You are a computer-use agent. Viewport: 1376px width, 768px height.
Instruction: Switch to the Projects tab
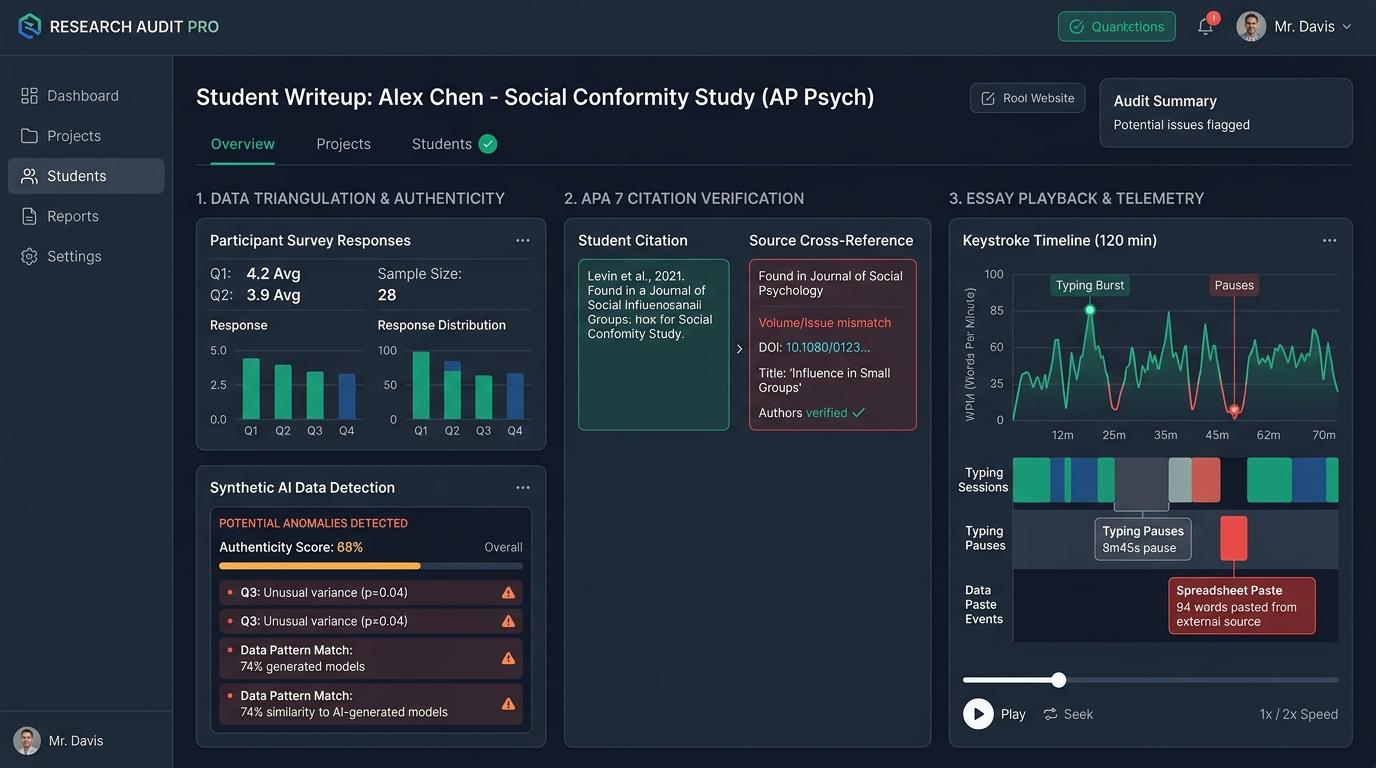click(x=344, y=144)
